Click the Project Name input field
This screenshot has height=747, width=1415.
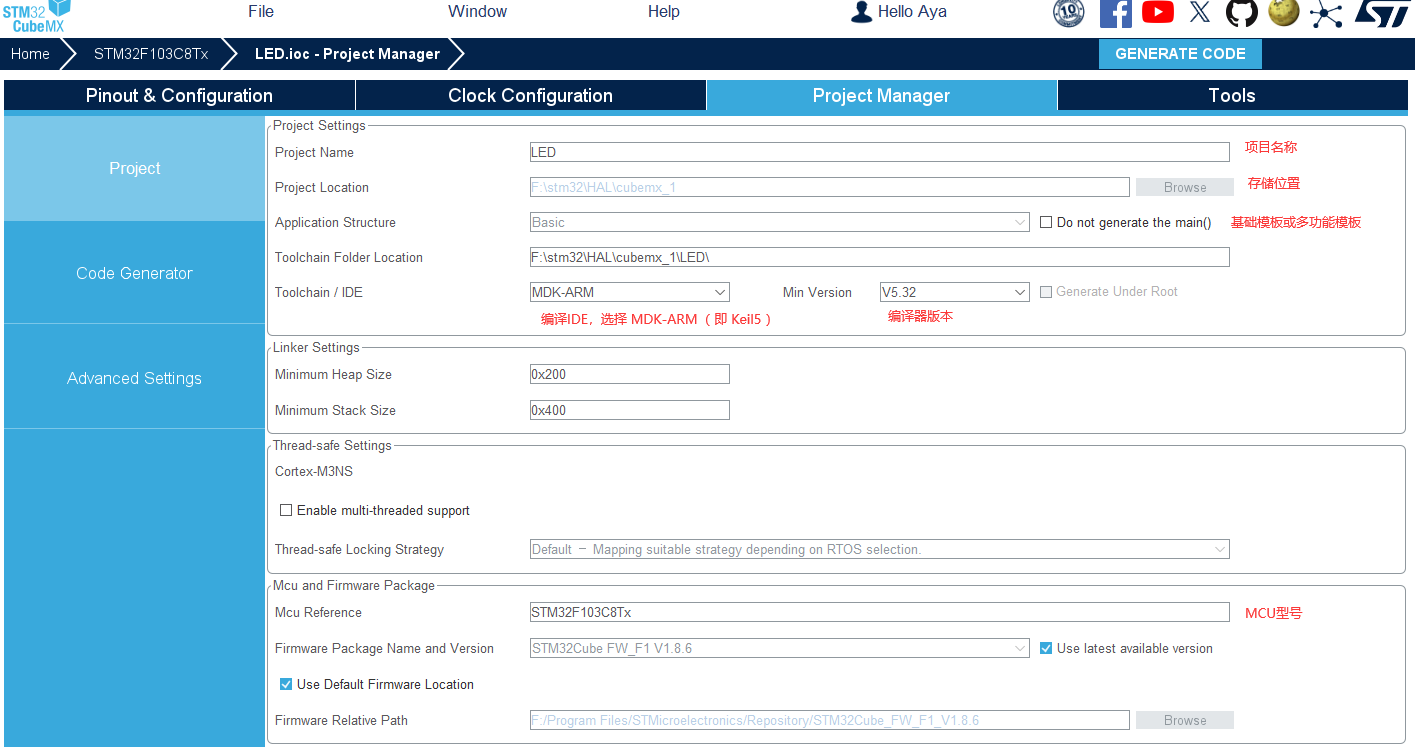[x=879, y=152]
